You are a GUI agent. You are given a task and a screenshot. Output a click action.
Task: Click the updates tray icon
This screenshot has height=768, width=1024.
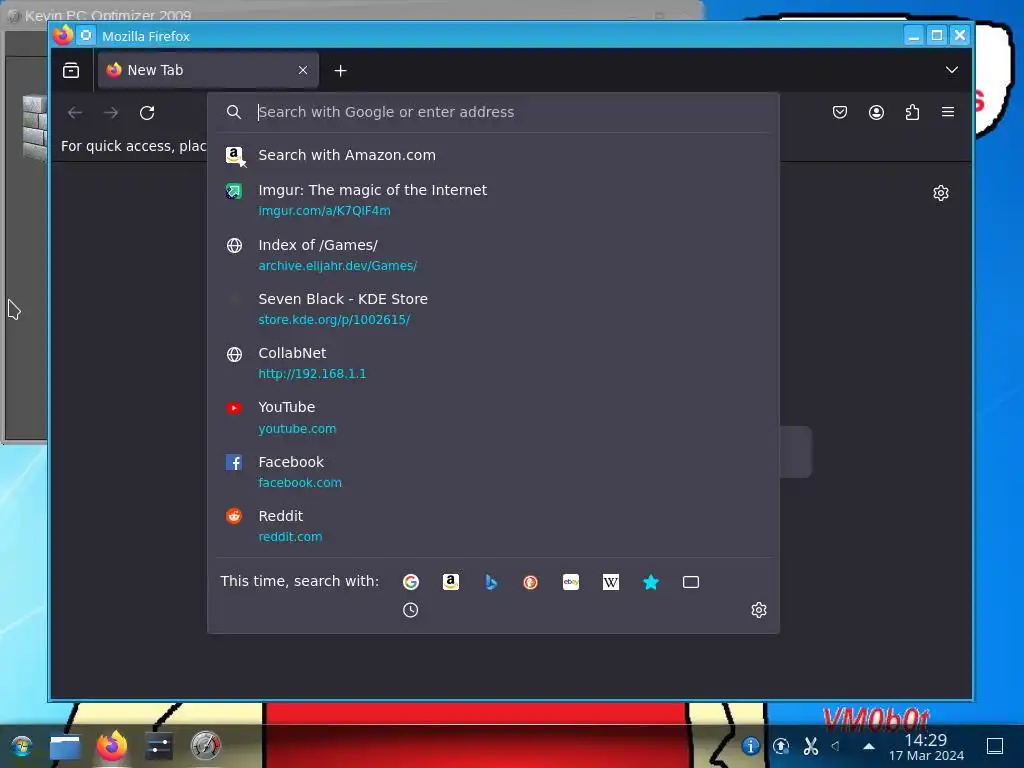[x=781, y=746]
